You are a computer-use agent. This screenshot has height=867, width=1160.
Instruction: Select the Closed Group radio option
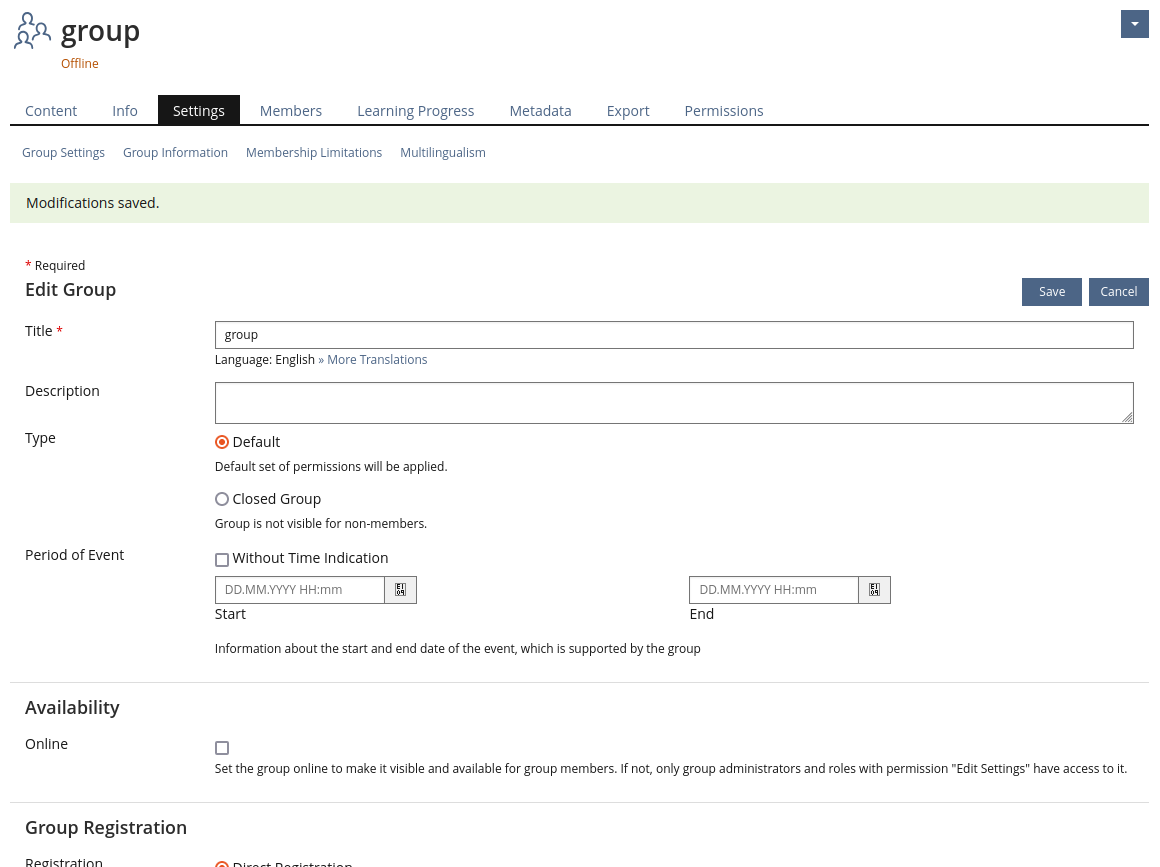click(x=222, y=499)
